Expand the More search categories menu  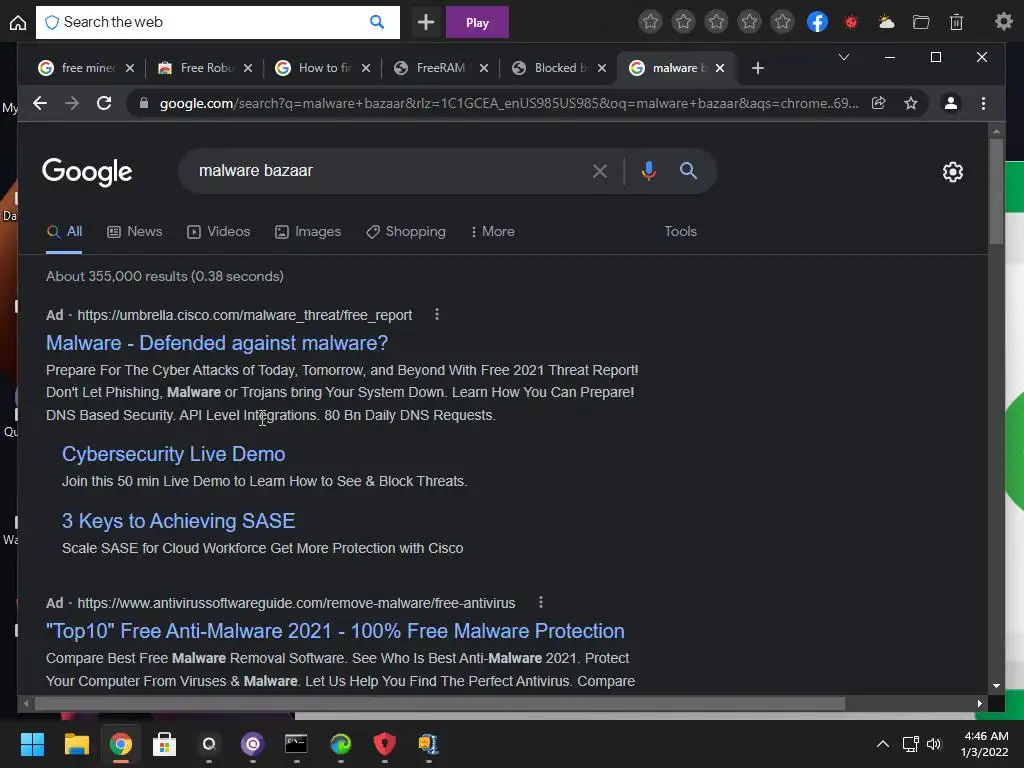tap(492, 232)
